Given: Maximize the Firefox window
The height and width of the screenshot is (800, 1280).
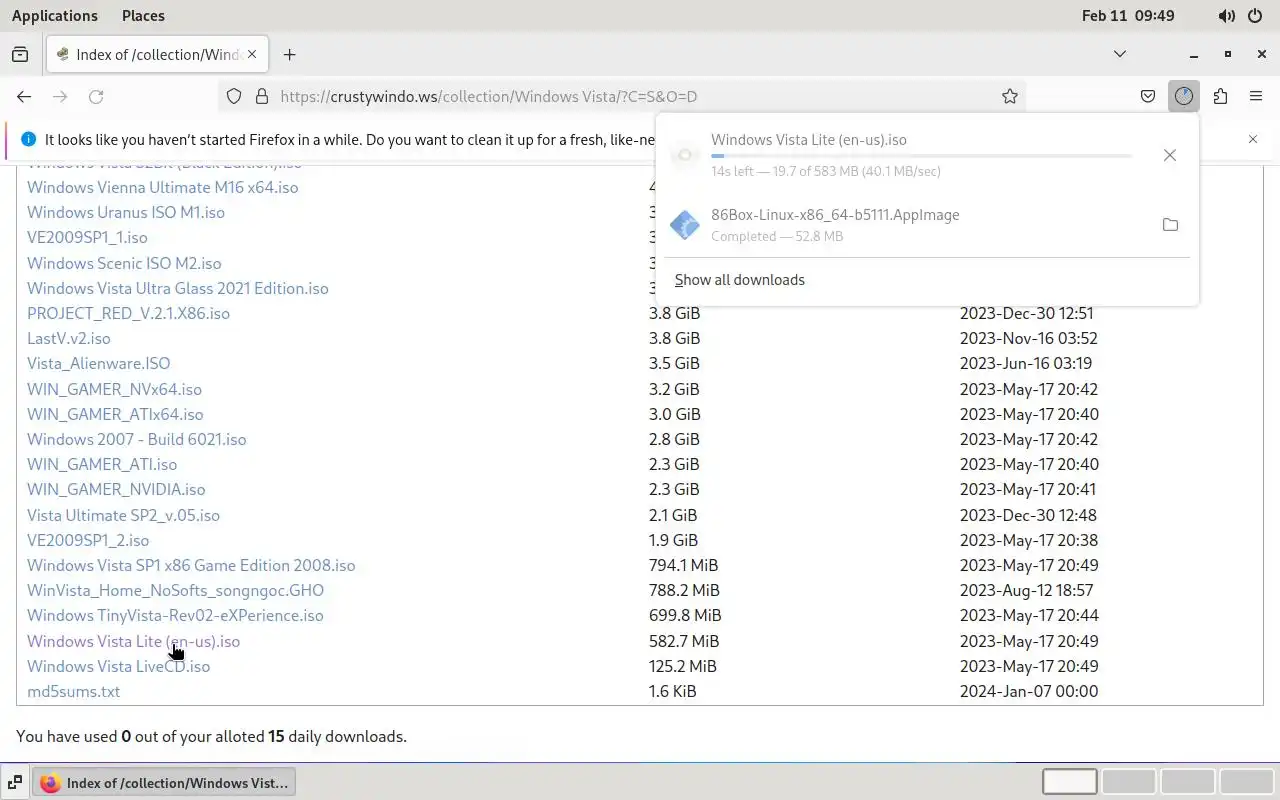Looking at the screenshot, I should [x=1228, y=54].
